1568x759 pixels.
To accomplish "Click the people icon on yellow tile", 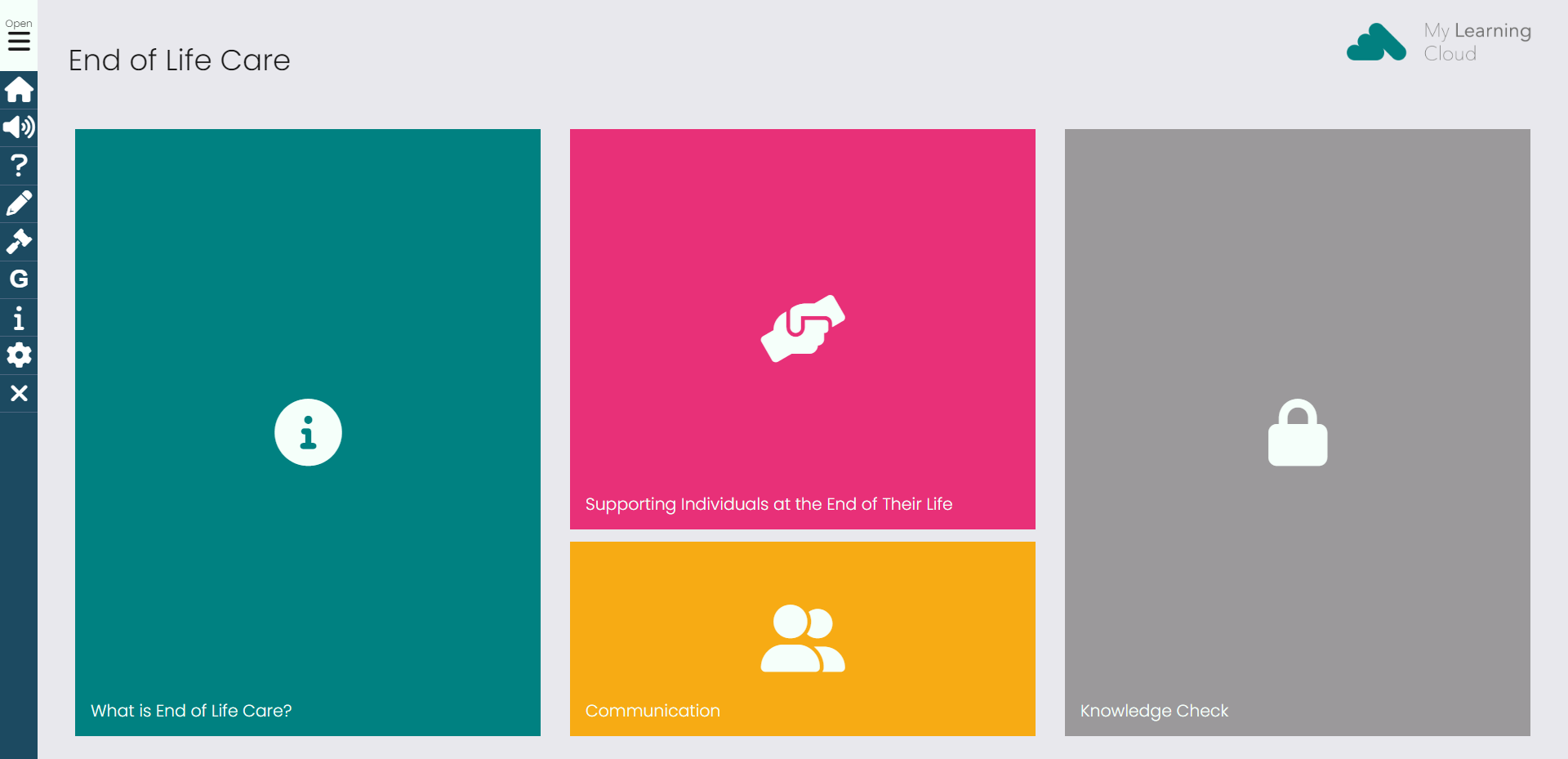I will click(x=803, y=638).
